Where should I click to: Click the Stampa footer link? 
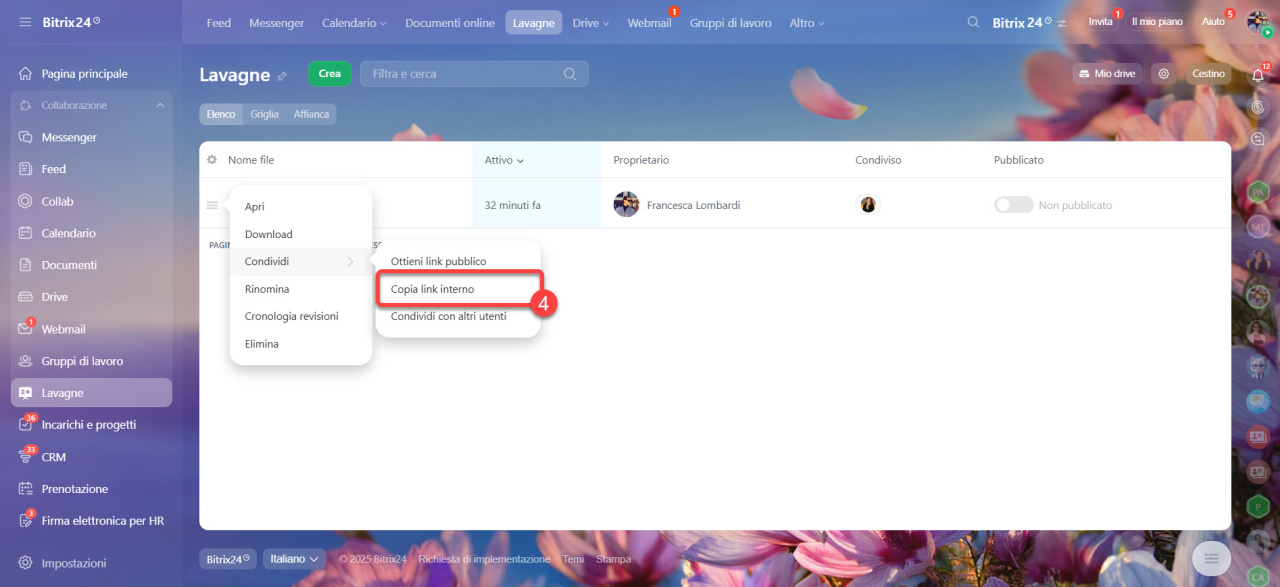[613, 559]
